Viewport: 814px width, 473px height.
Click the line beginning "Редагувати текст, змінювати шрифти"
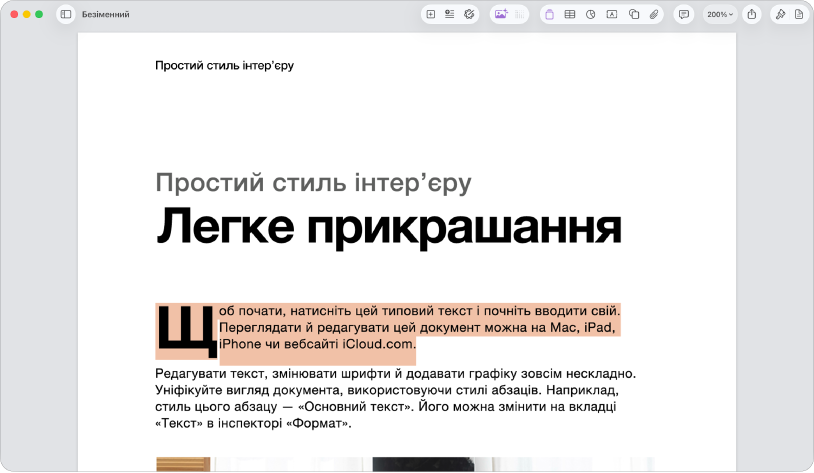(x=396, y=374)
